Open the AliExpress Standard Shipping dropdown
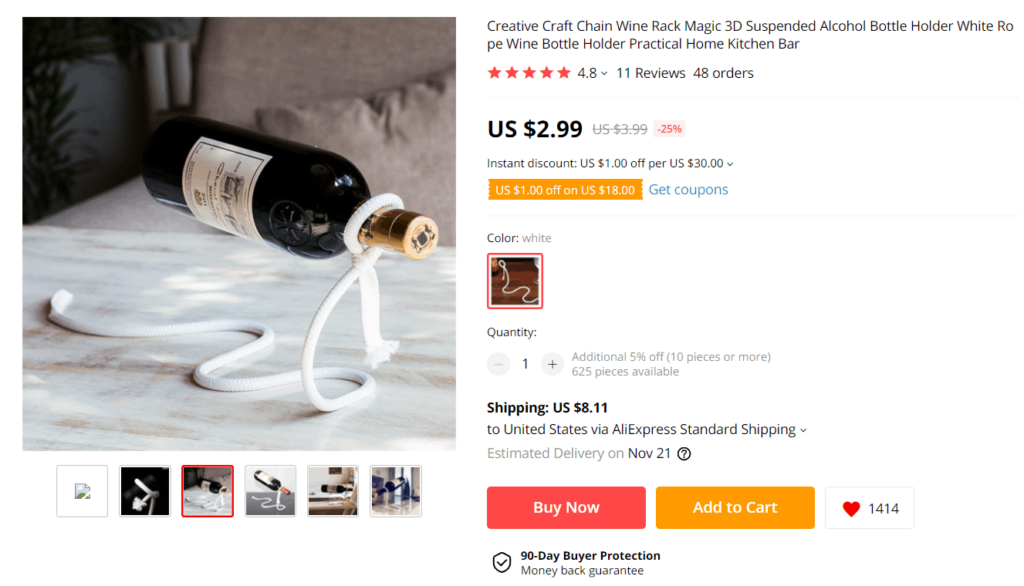 (x=803, y=430)
